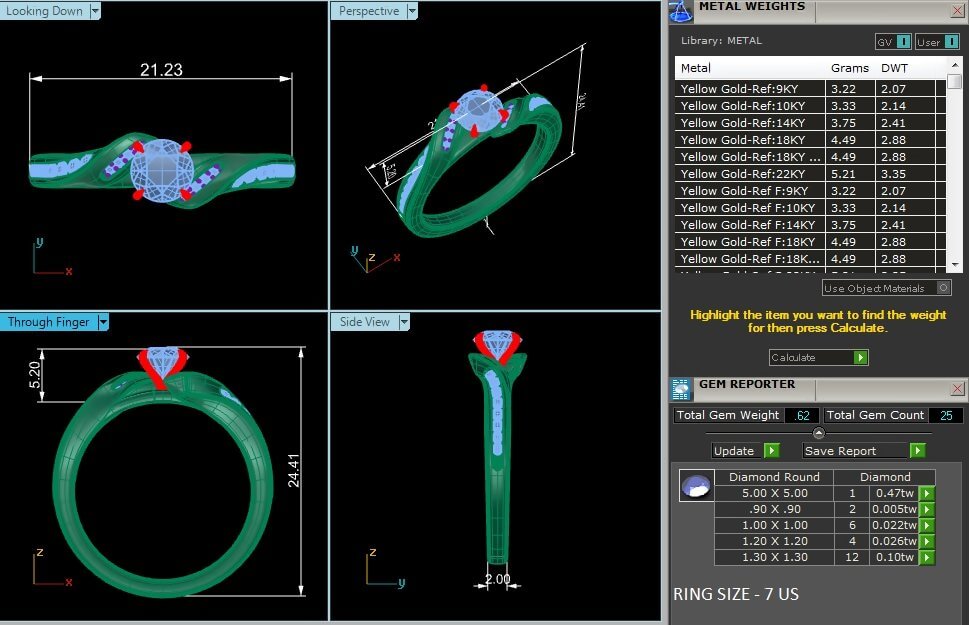The image size is (969, 625).
Task: Click the Update button in Gem Reporter
Action: tap(745, 451)
